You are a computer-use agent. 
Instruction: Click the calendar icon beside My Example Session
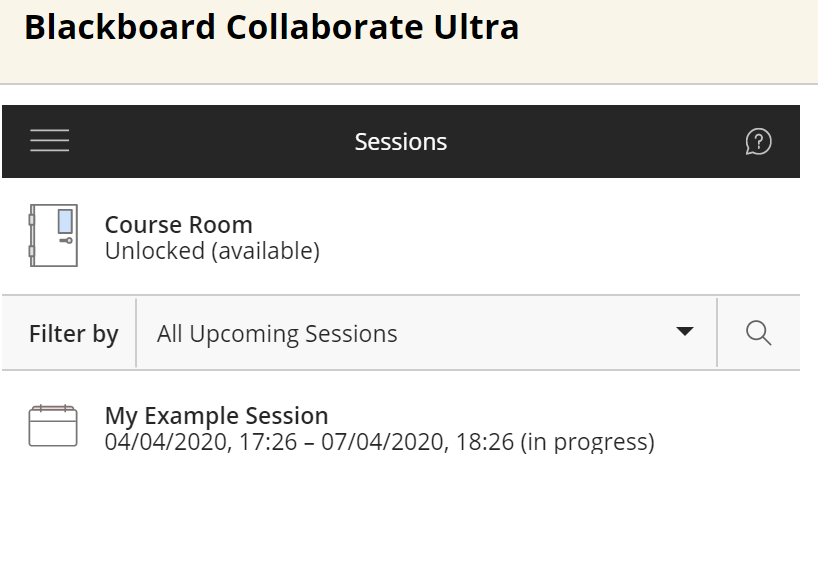pos(53,426)
